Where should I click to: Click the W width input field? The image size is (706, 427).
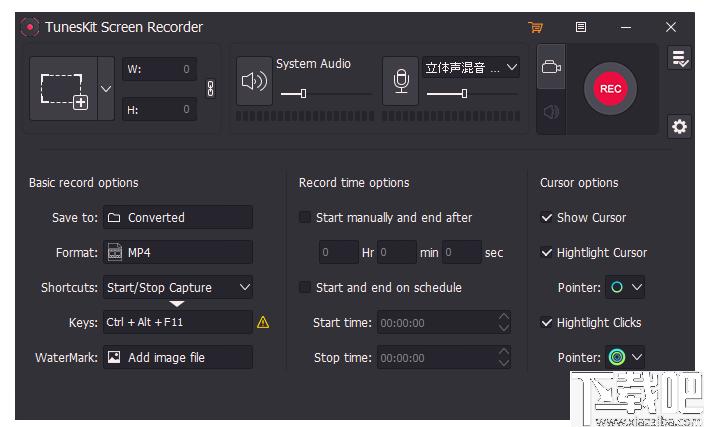click(x=159, y=69)
